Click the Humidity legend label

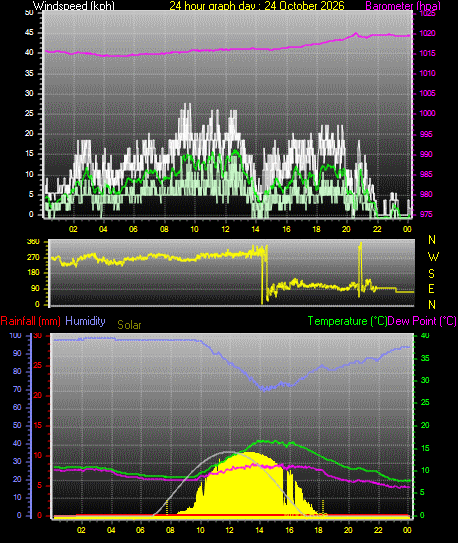pyautogui.click(x=85, y=321)
